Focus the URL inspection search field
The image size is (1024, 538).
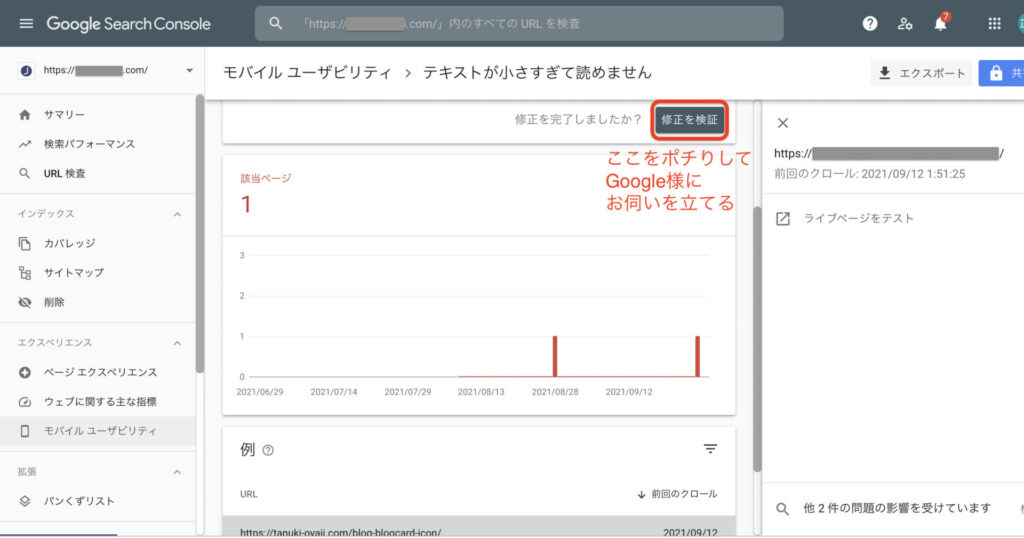519,24
